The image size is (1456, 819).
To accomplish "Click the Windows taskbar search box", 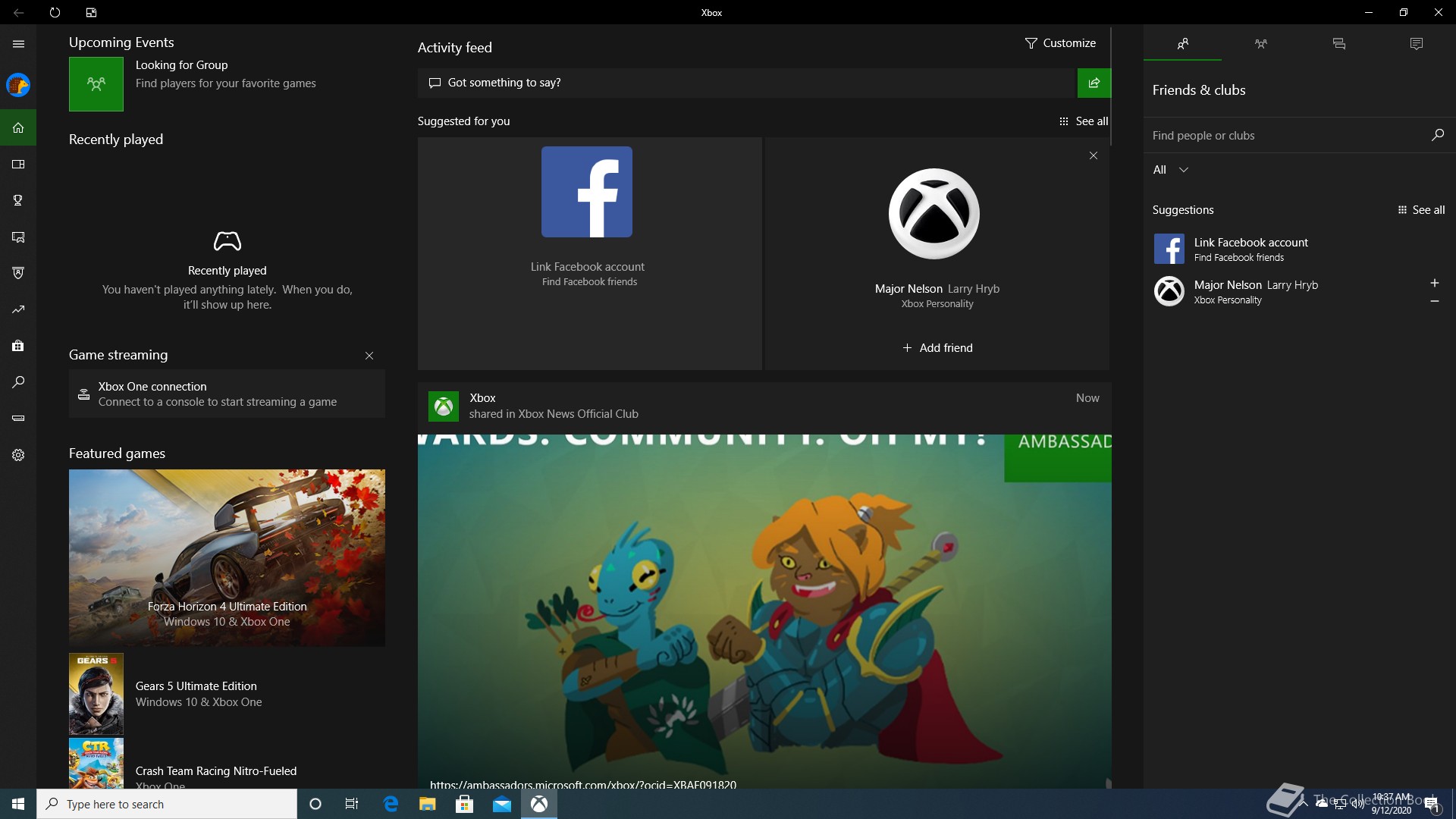I will [167, 804].
